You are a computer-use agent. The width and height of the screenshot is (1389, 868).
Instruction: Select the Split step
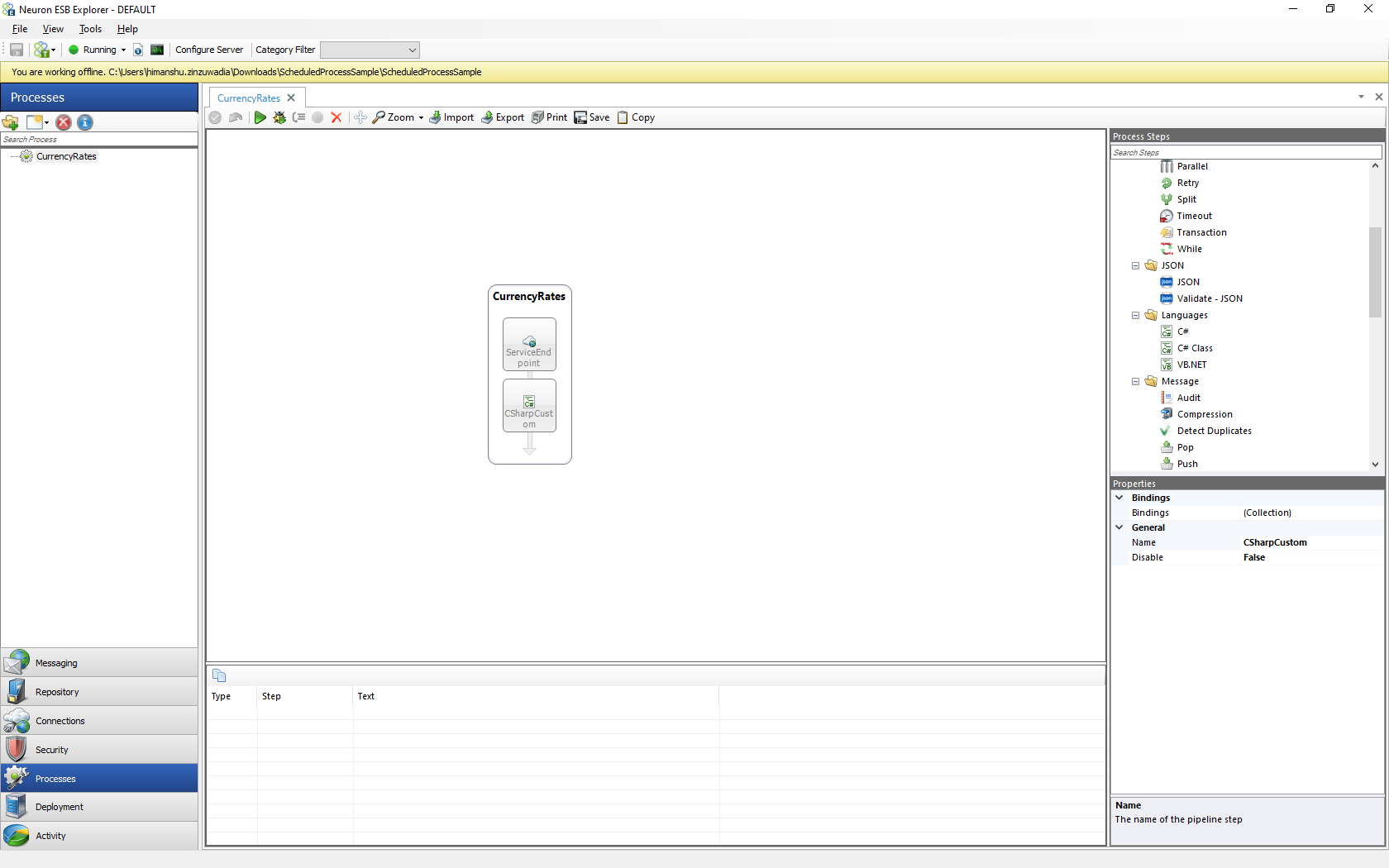tap(1186, 199)
